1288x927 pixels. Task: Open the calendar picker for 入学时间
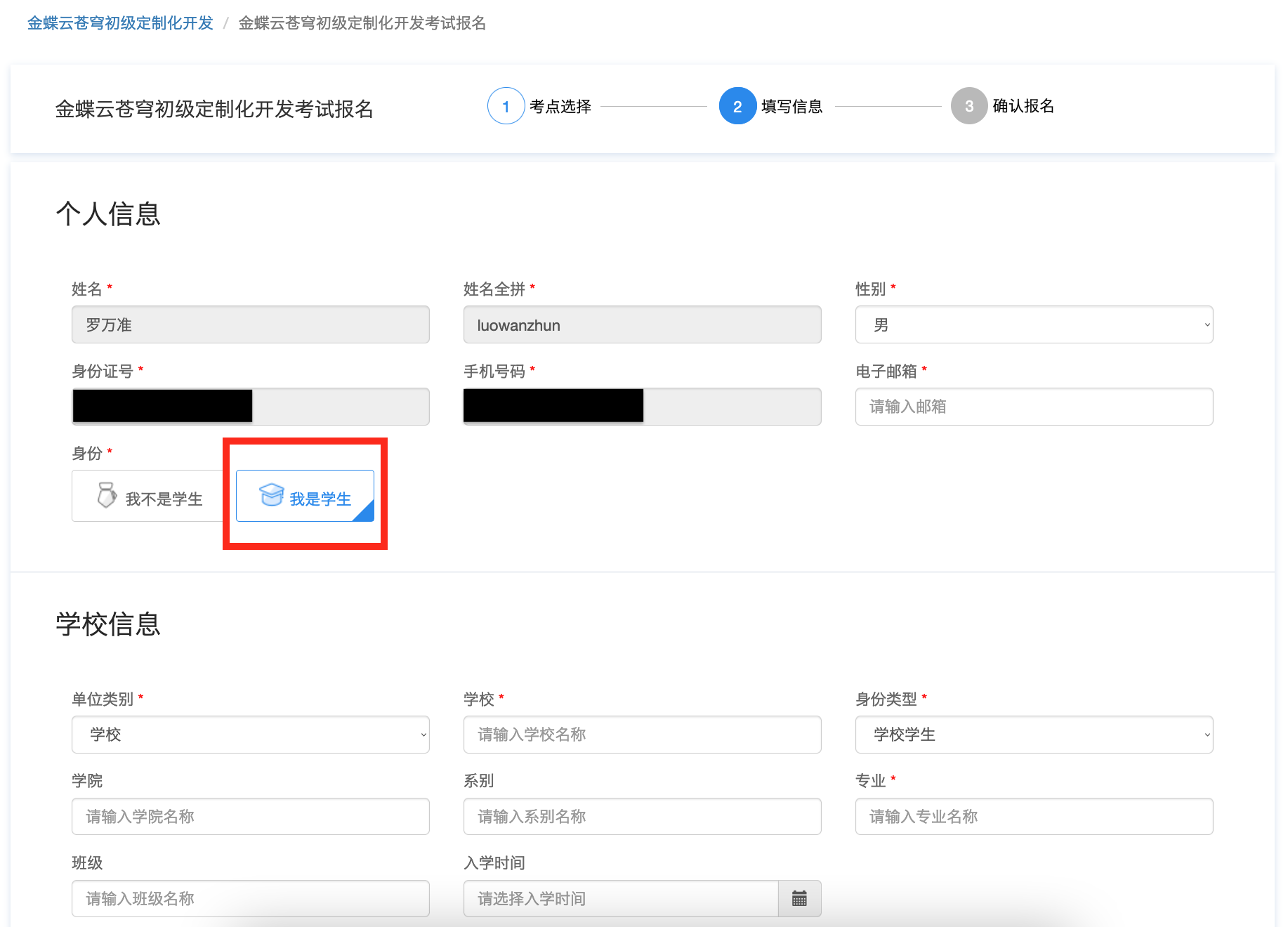click(799, 898)
